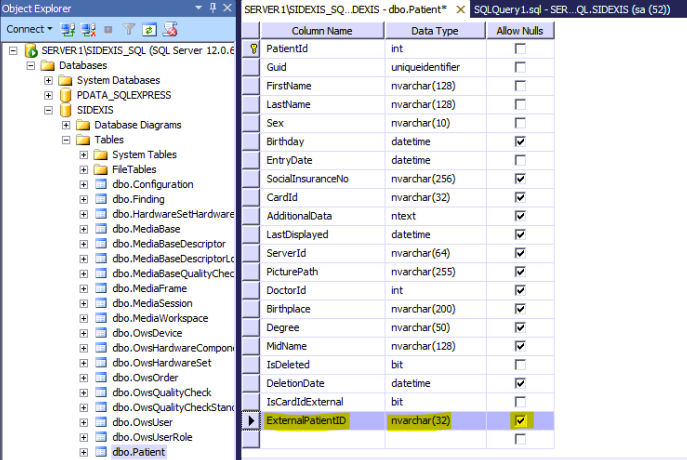Screen dimensions: 687x460
Task: Click the Column Name header
Action: pyautogui.click(x=322, y=31)
